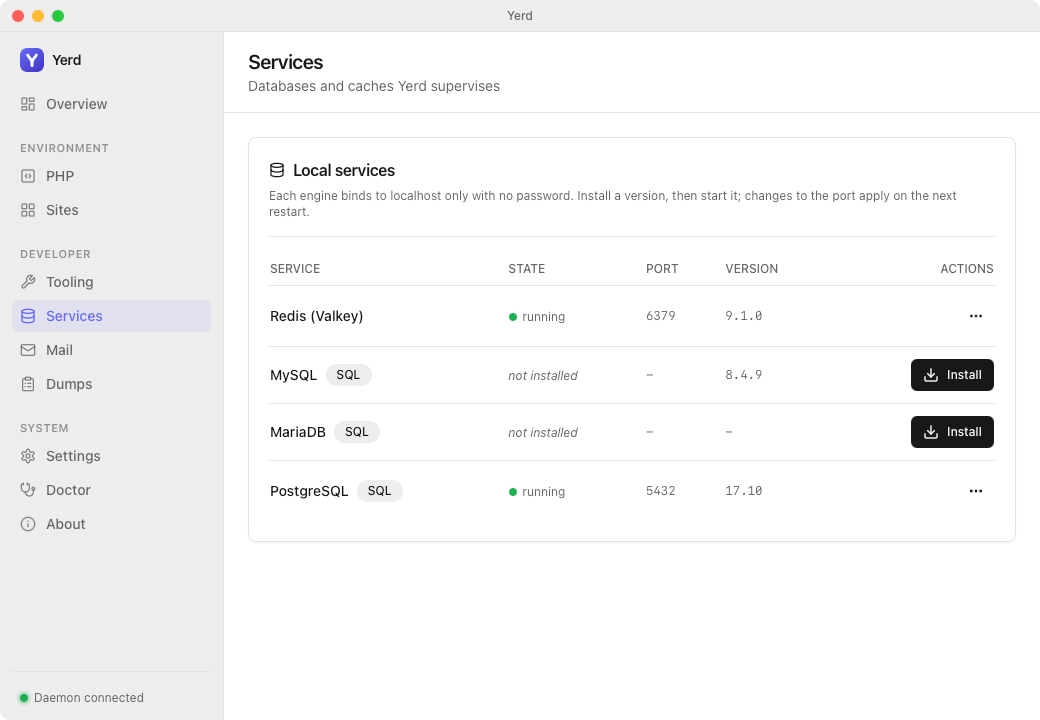Click the green running dot for PostgreSQL

pyautogui.click(x=513, y=492)
